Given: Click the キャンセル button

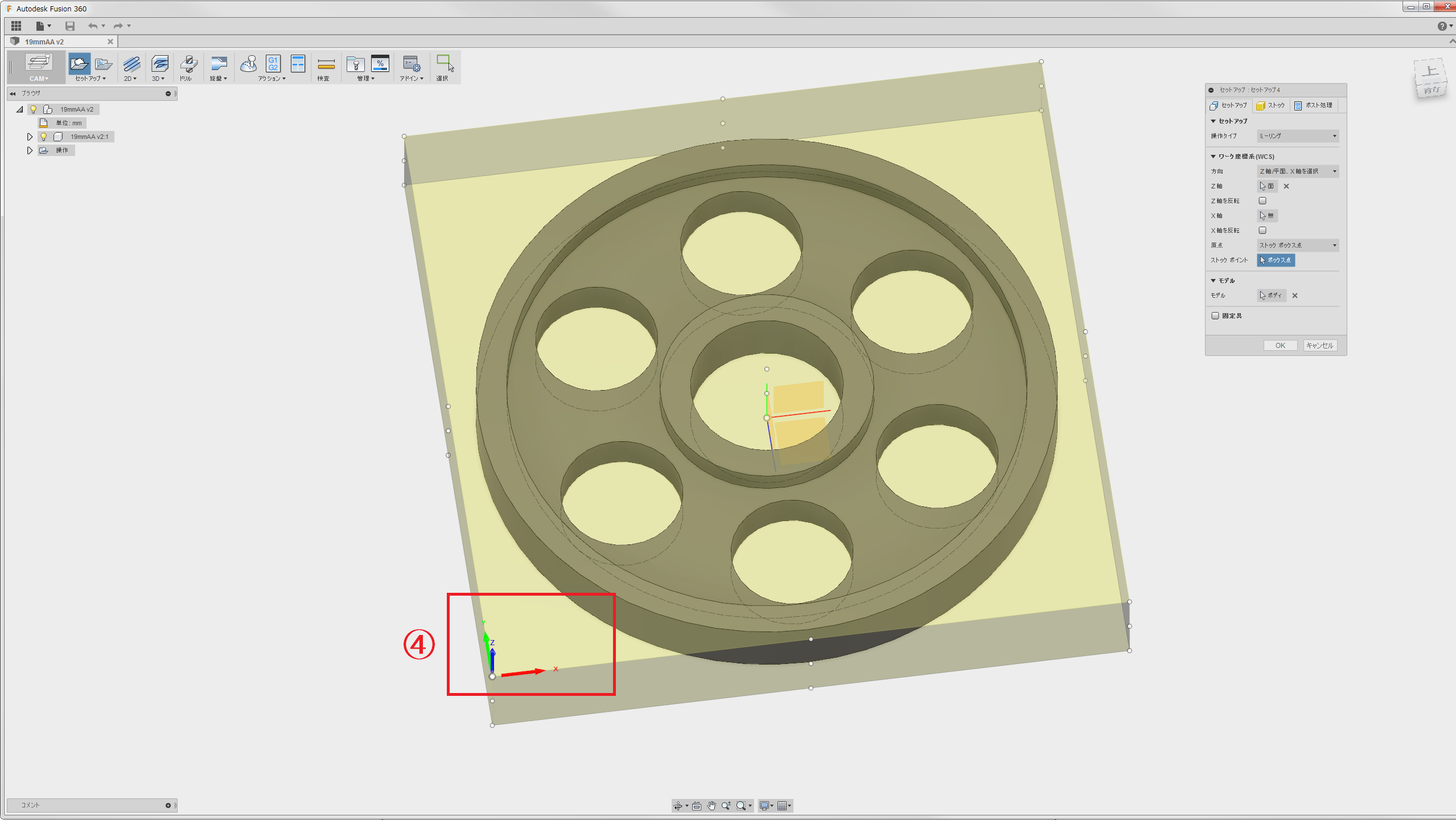Looking at the screenshot, I should coord(1319,346).
